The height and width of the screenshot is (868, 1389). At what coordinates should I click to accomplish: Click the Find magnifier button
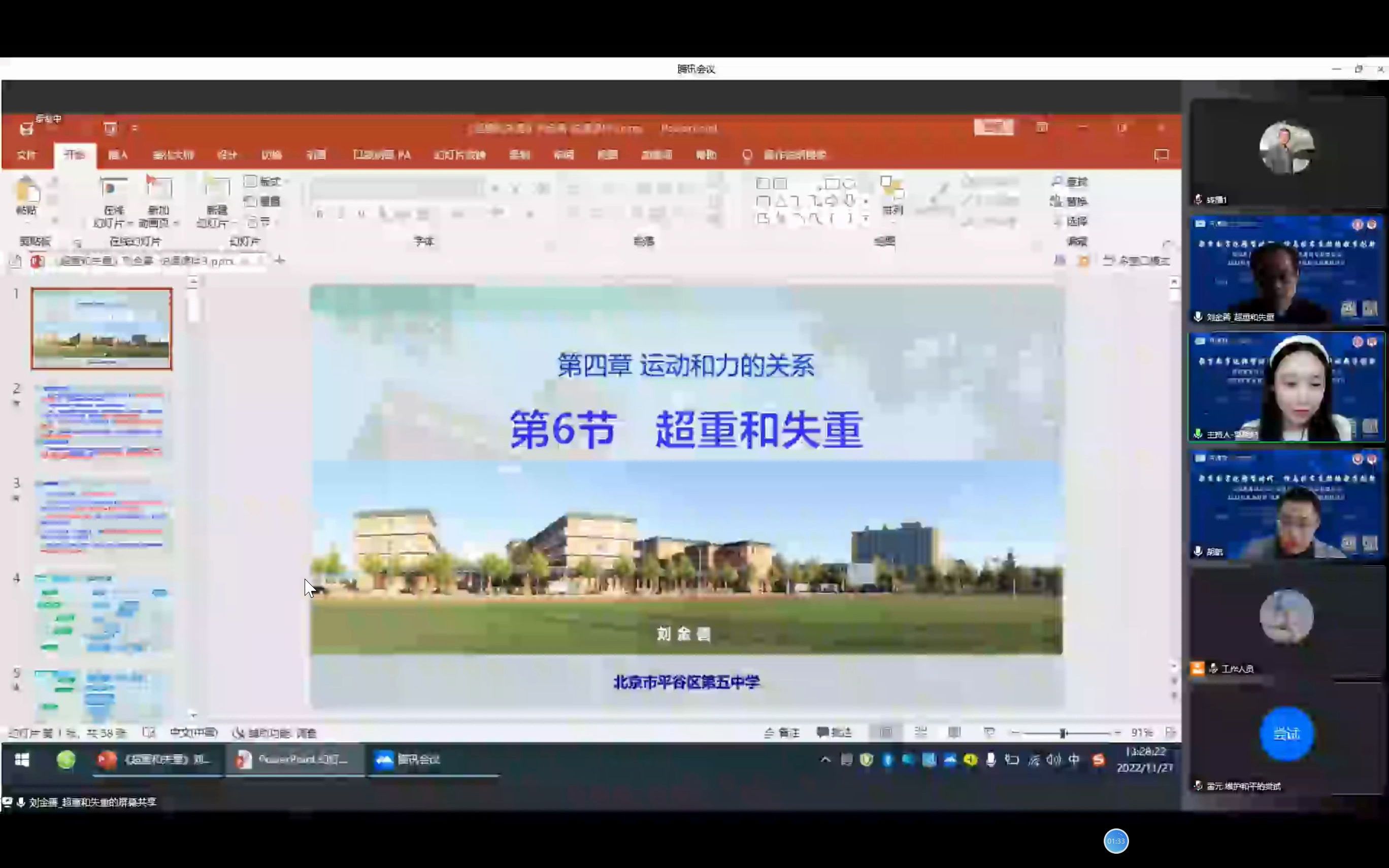(1070, 181)
